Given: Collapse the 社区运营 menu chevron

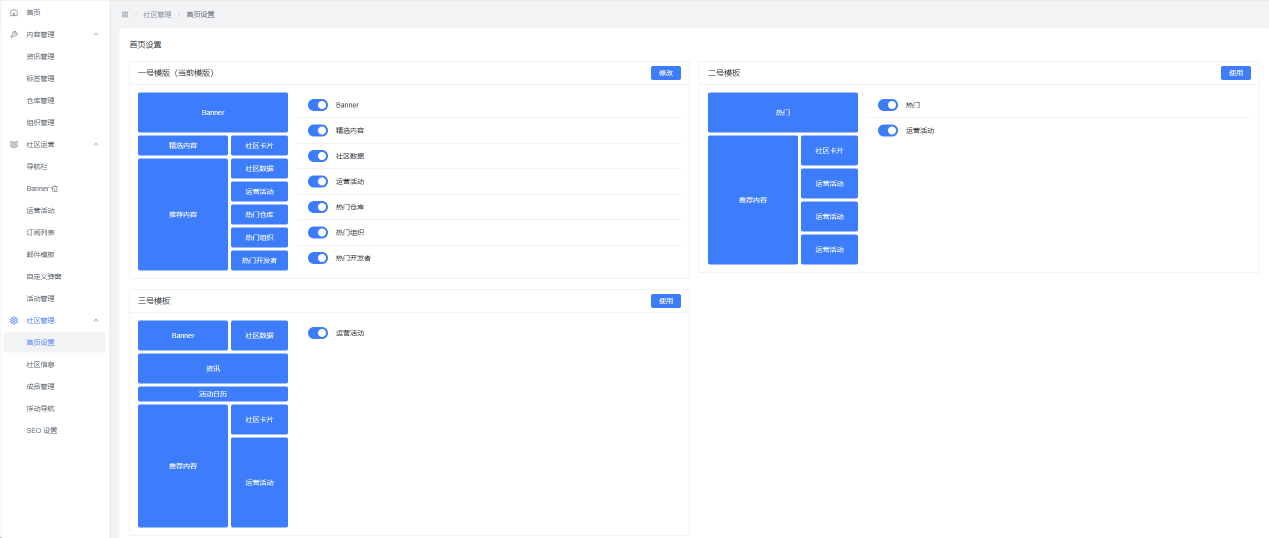Looking at the screenshot, I should pos(96,144).
